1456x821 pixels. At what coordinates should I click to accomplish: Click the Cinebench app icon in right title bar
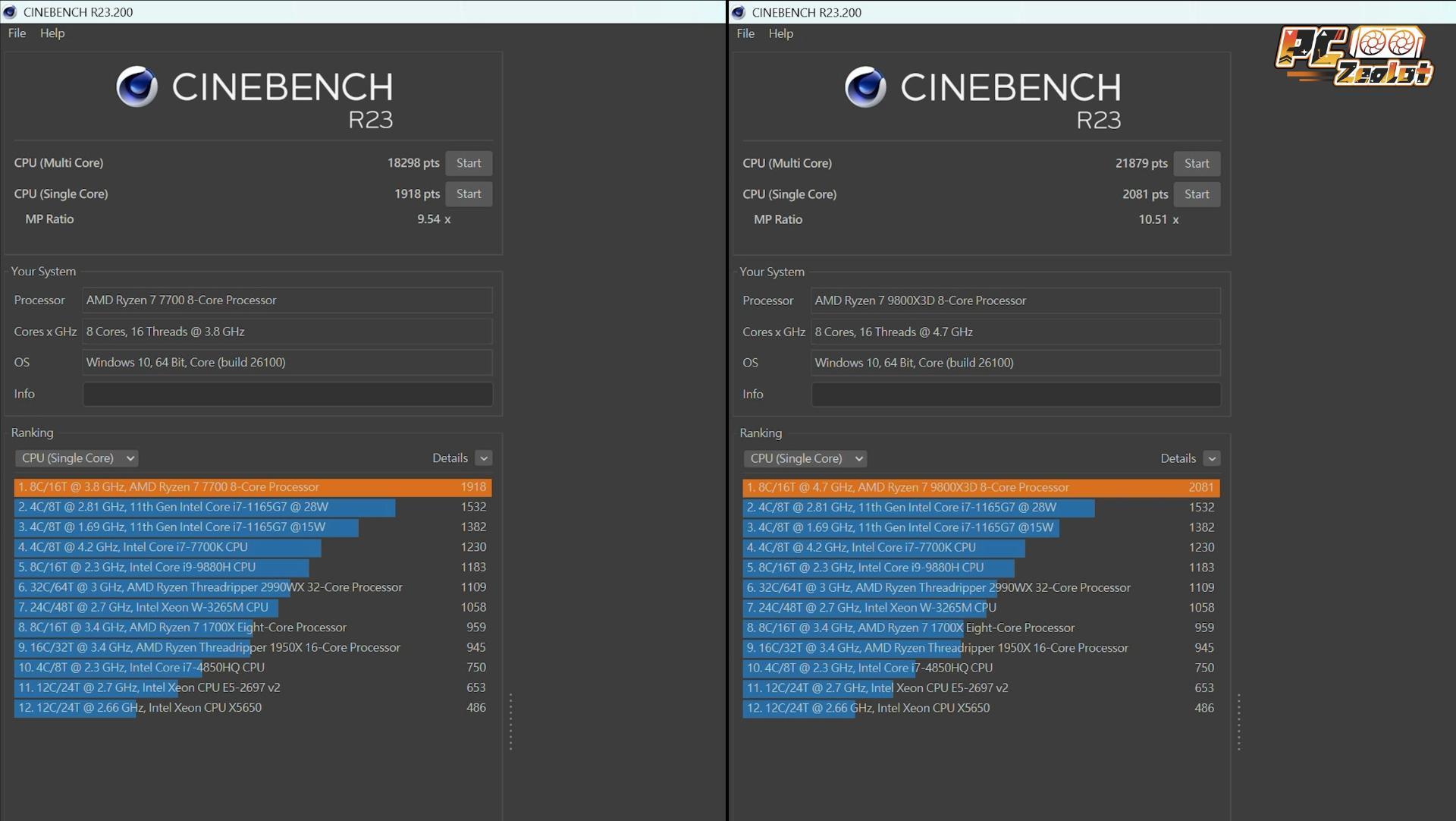coord(739,12)
